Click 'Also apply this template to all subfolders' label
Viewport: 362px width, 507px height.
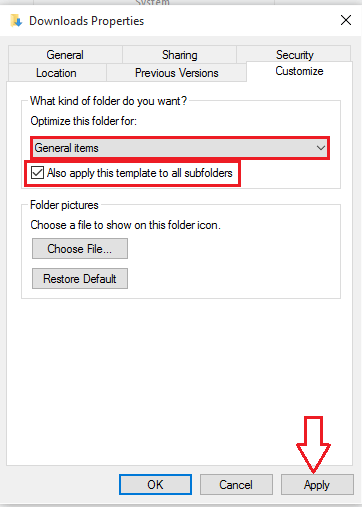pos(140,173)
